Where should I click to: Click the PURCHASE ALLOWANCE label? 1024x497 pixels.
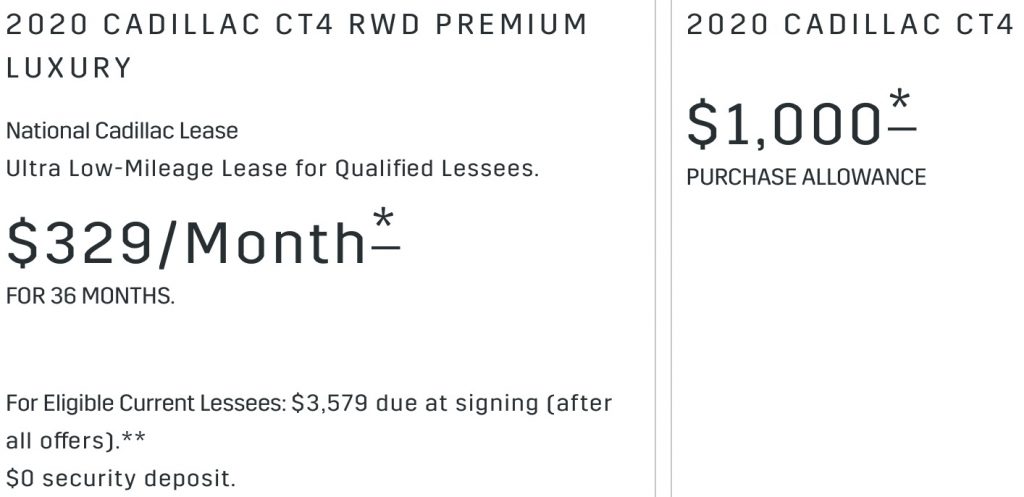point(807,177)
